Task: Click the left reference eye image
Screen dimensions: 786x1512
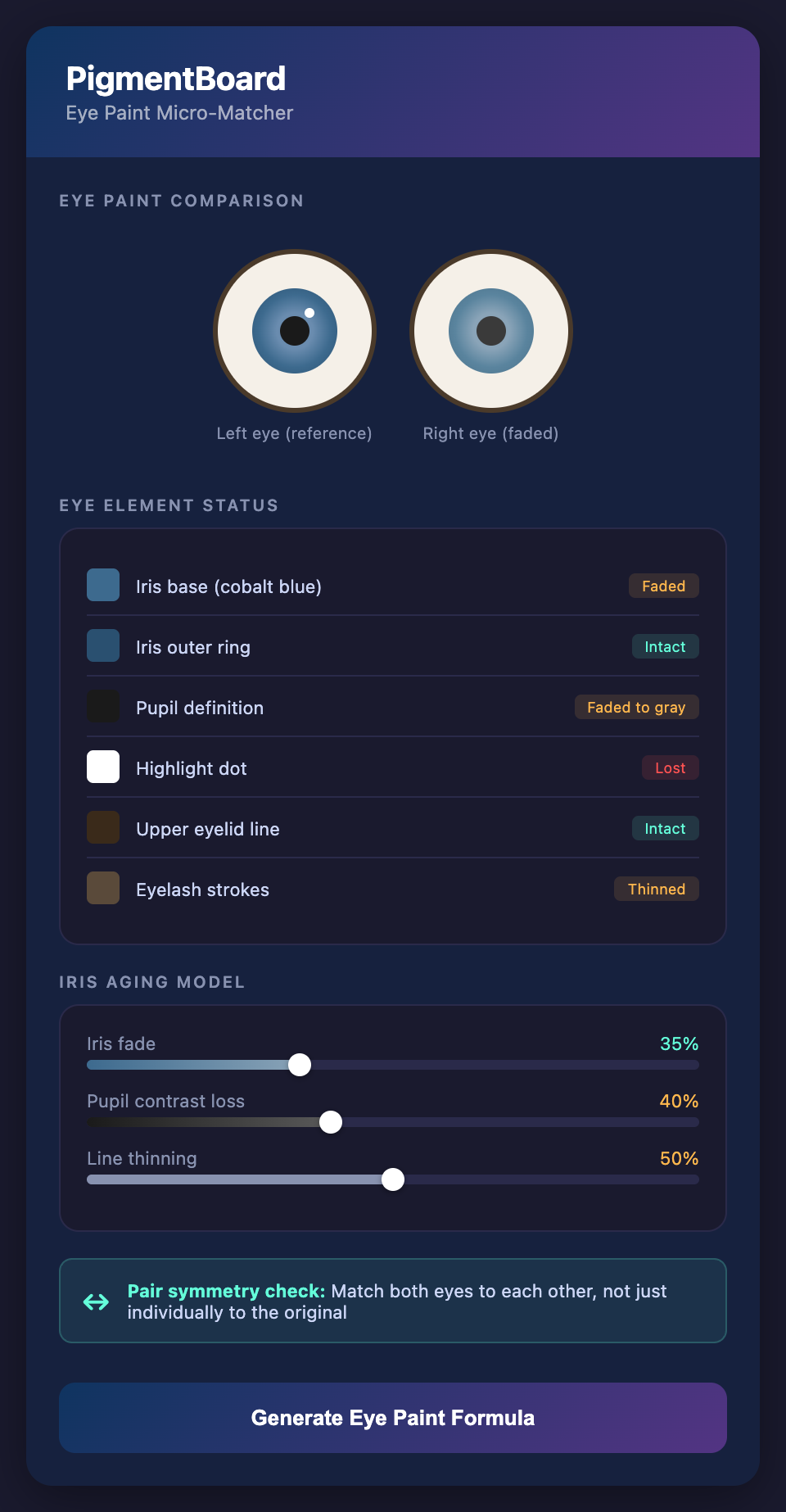Action: [295, 331]
